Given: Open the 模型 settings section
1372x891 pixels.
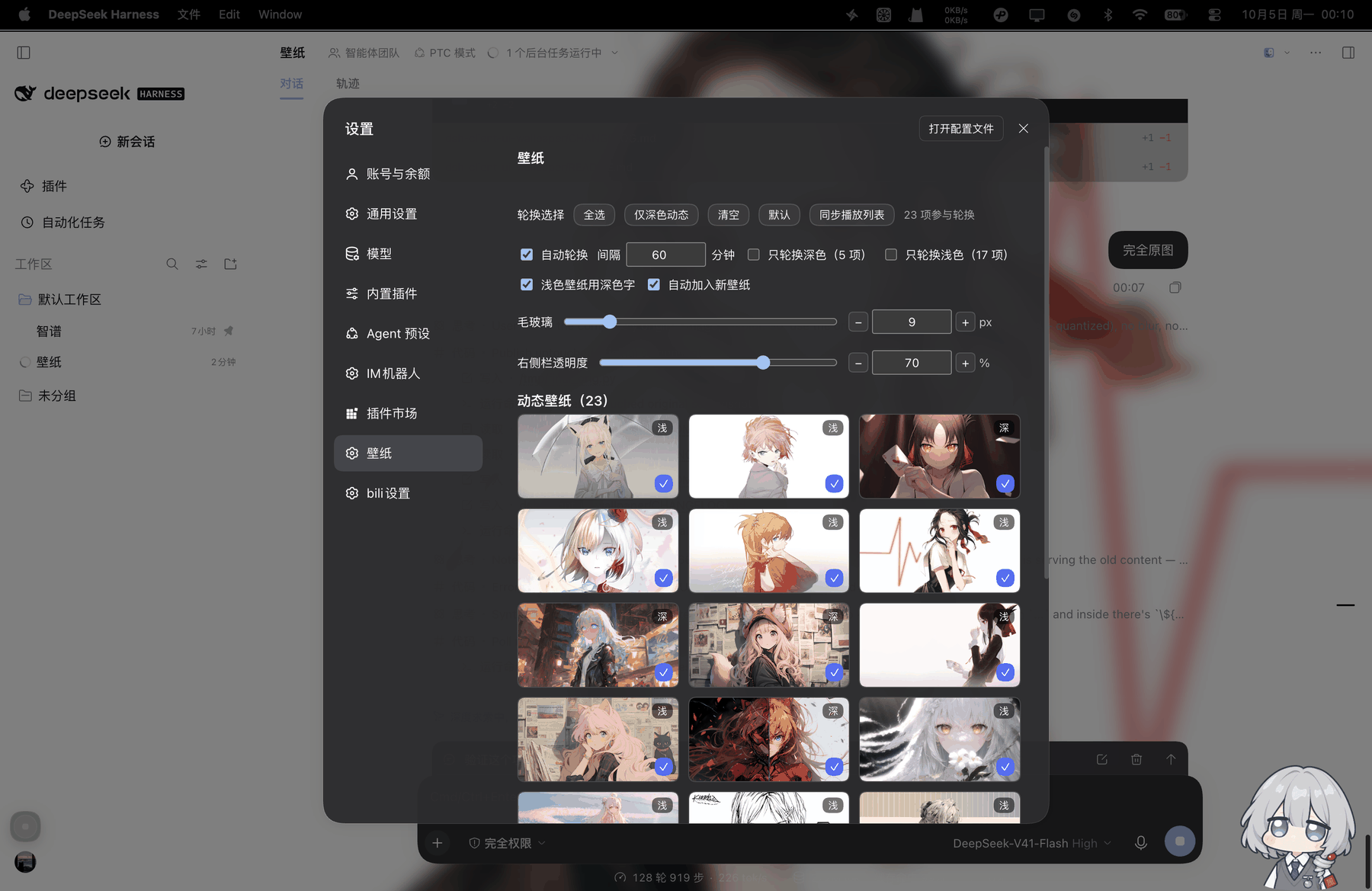Looking at the screenshot, I should pyautogui.click(x=408, y=254).
